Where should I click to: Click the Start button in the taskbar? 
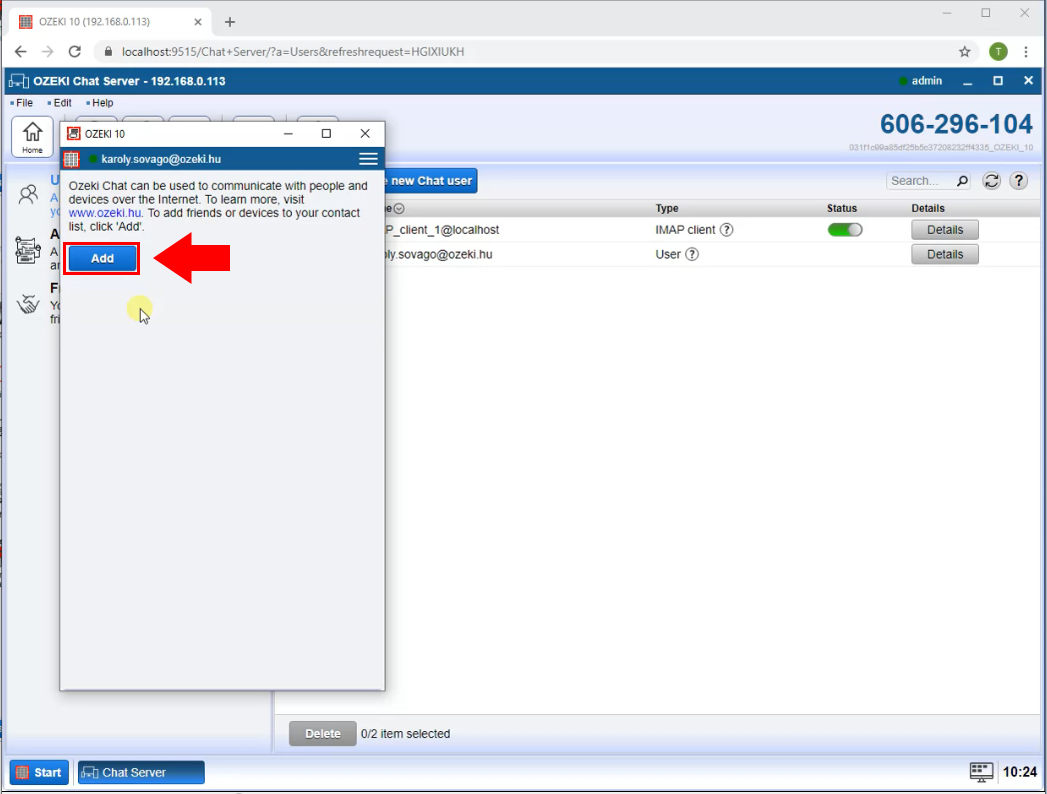coord(39,772)
